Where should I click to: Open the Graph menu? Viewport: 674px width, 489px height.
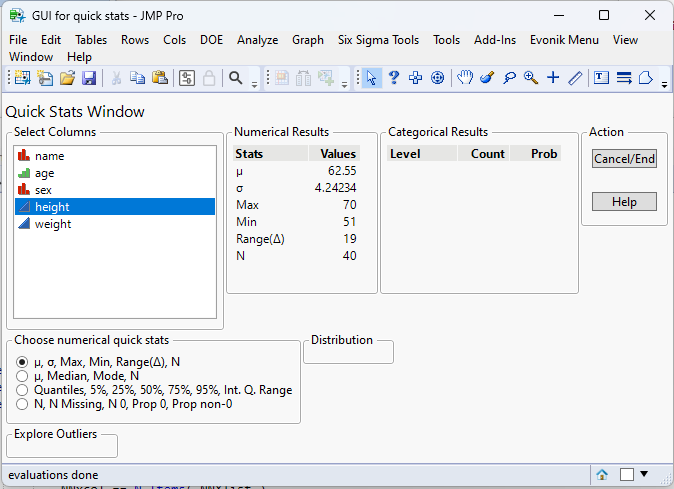pyautogui.click(x=308, y=40)
